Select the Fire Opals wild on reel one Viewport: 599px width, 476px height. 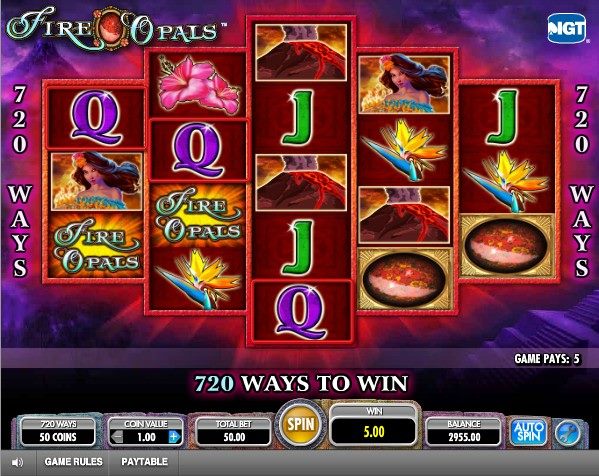(96, 244)
